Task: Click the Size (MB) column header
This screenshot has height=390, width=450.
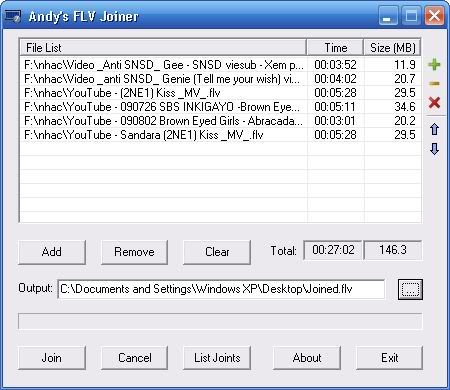Action: 392,48
